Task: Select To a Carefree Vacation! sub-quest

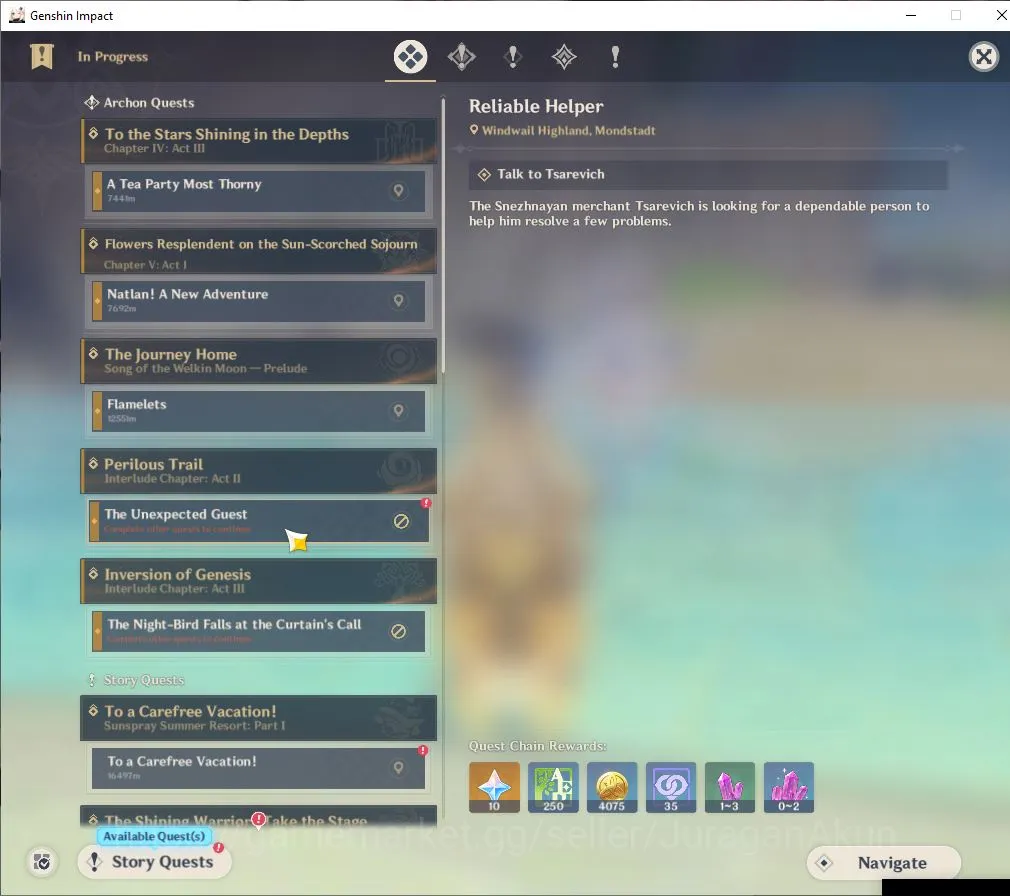Action: coord(259,768)
